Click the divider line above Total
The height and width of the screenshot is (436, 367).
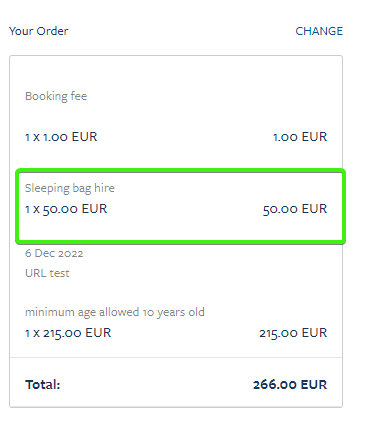(176, 358)
